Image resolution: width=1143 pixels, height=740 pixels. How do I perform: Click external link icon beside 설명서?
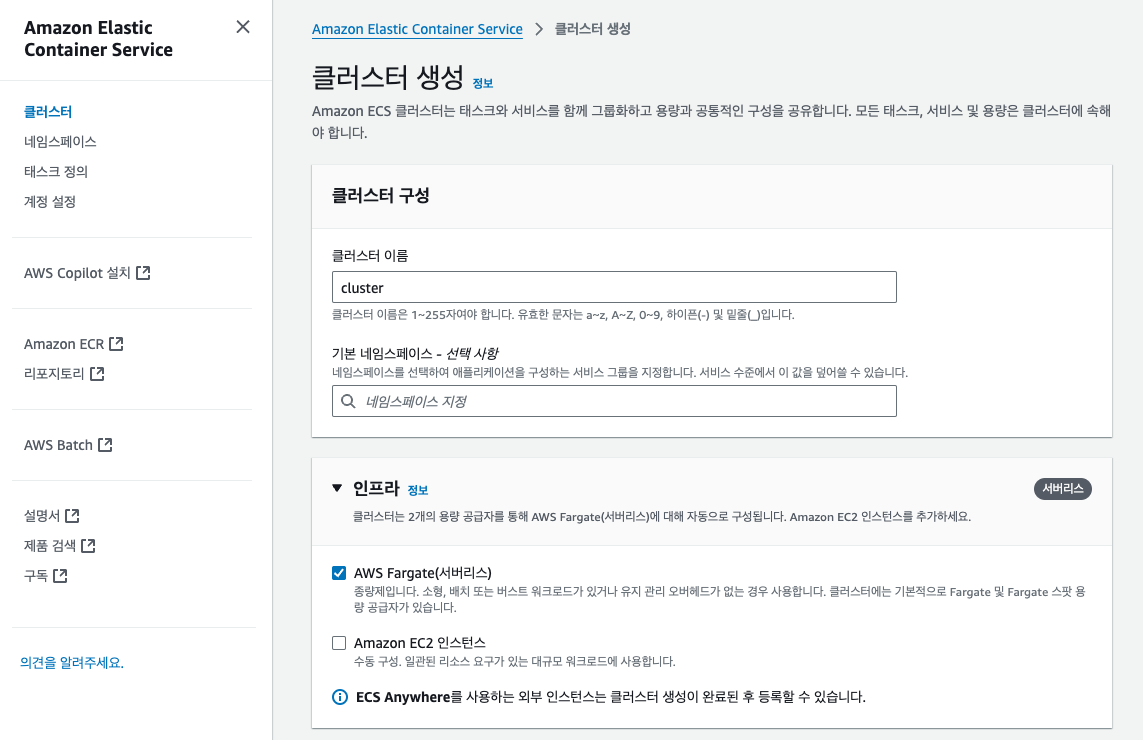pos(72,515)
